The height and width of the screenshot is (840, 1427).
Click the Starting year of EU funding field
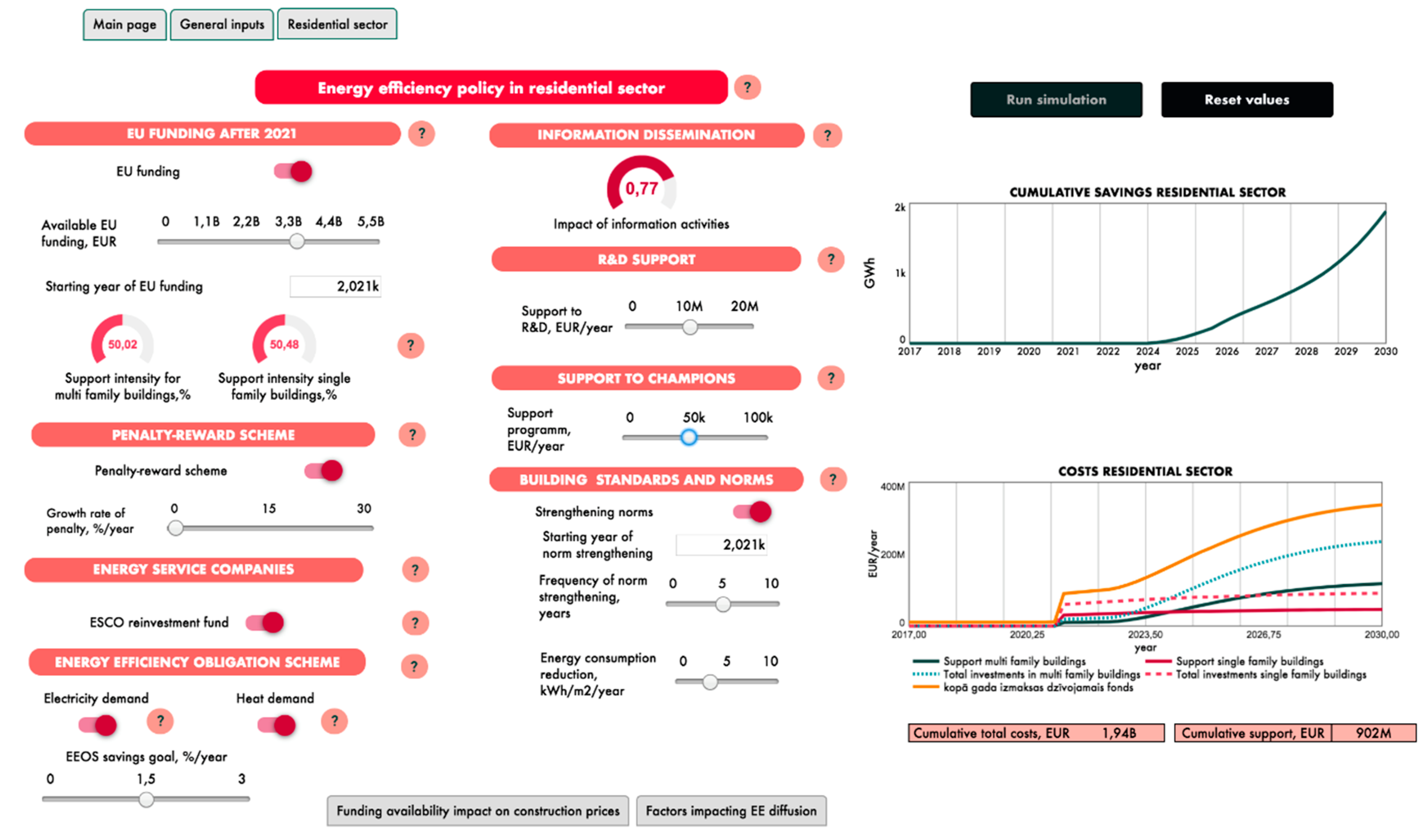(335, 286)
